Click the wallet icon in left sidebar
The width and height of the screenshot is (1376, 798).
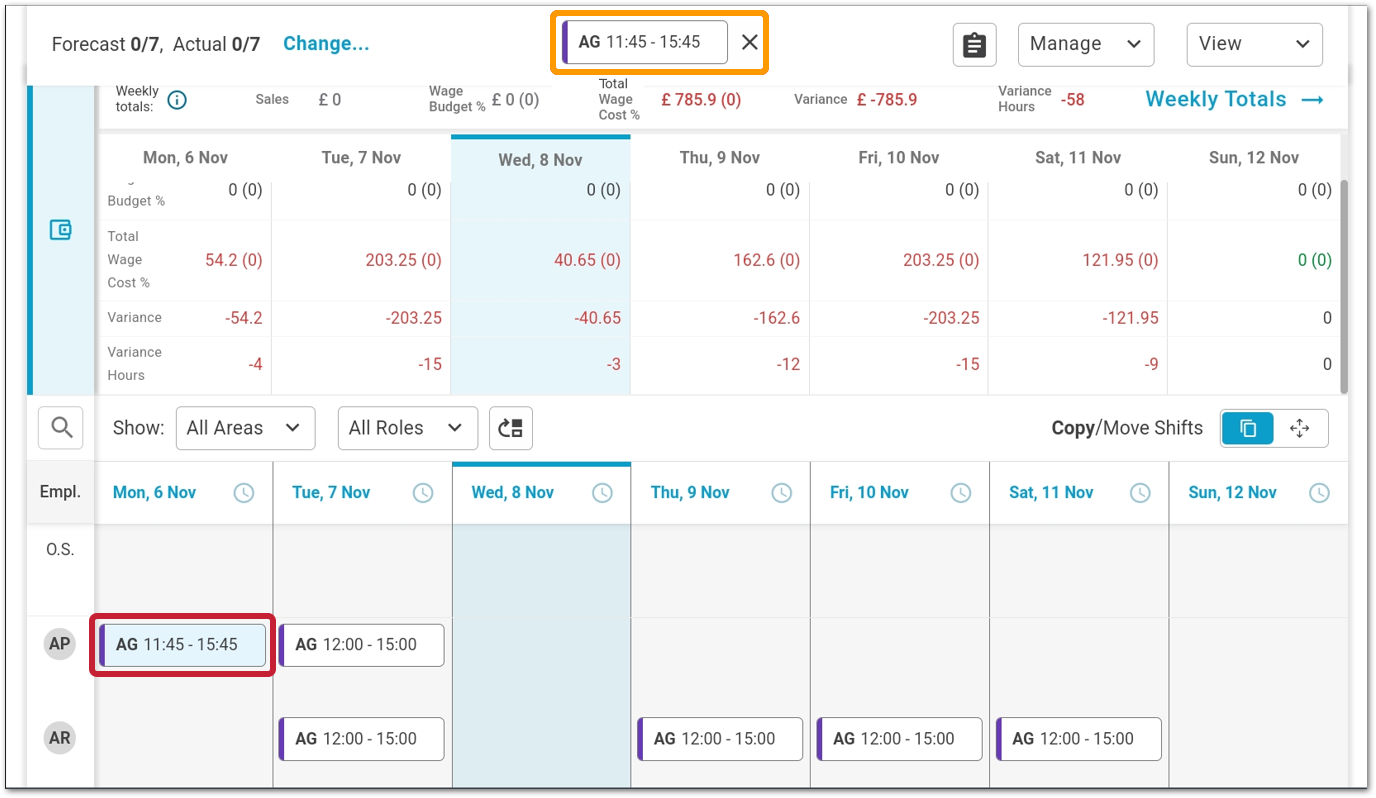tap(61, 230)
